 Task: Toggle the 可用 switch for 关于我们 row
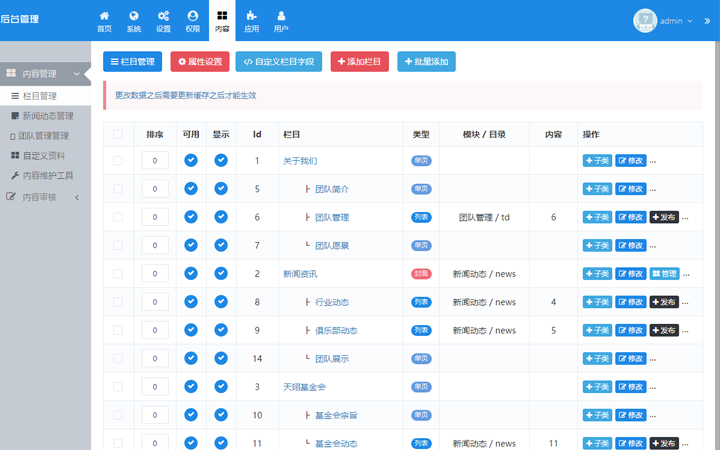click(191, 160)
